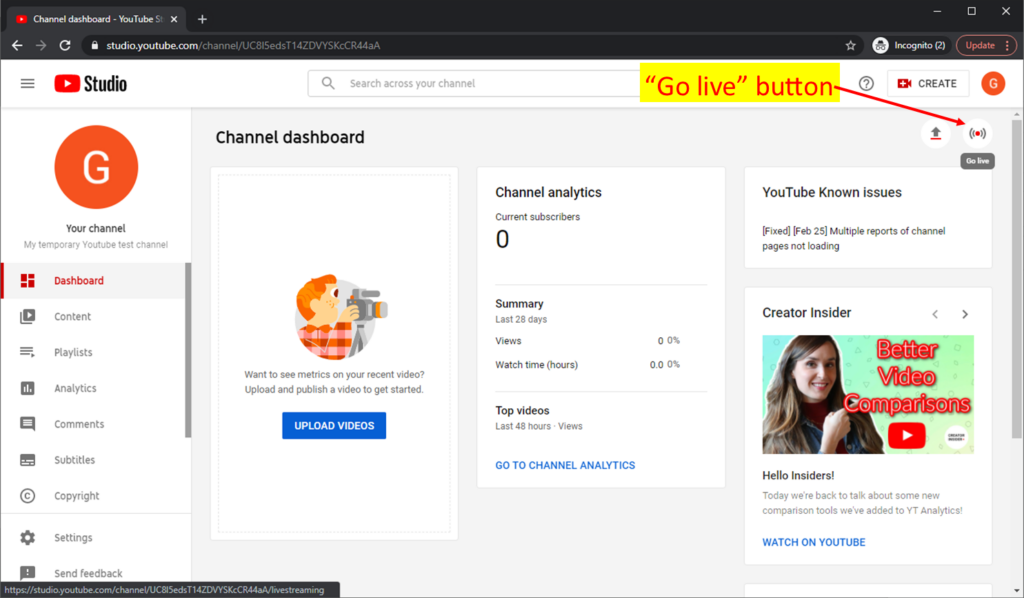Viewport: 1024px width, 598px height.
Task: Open the Incognito profile indicator
Action: point(909,46)
